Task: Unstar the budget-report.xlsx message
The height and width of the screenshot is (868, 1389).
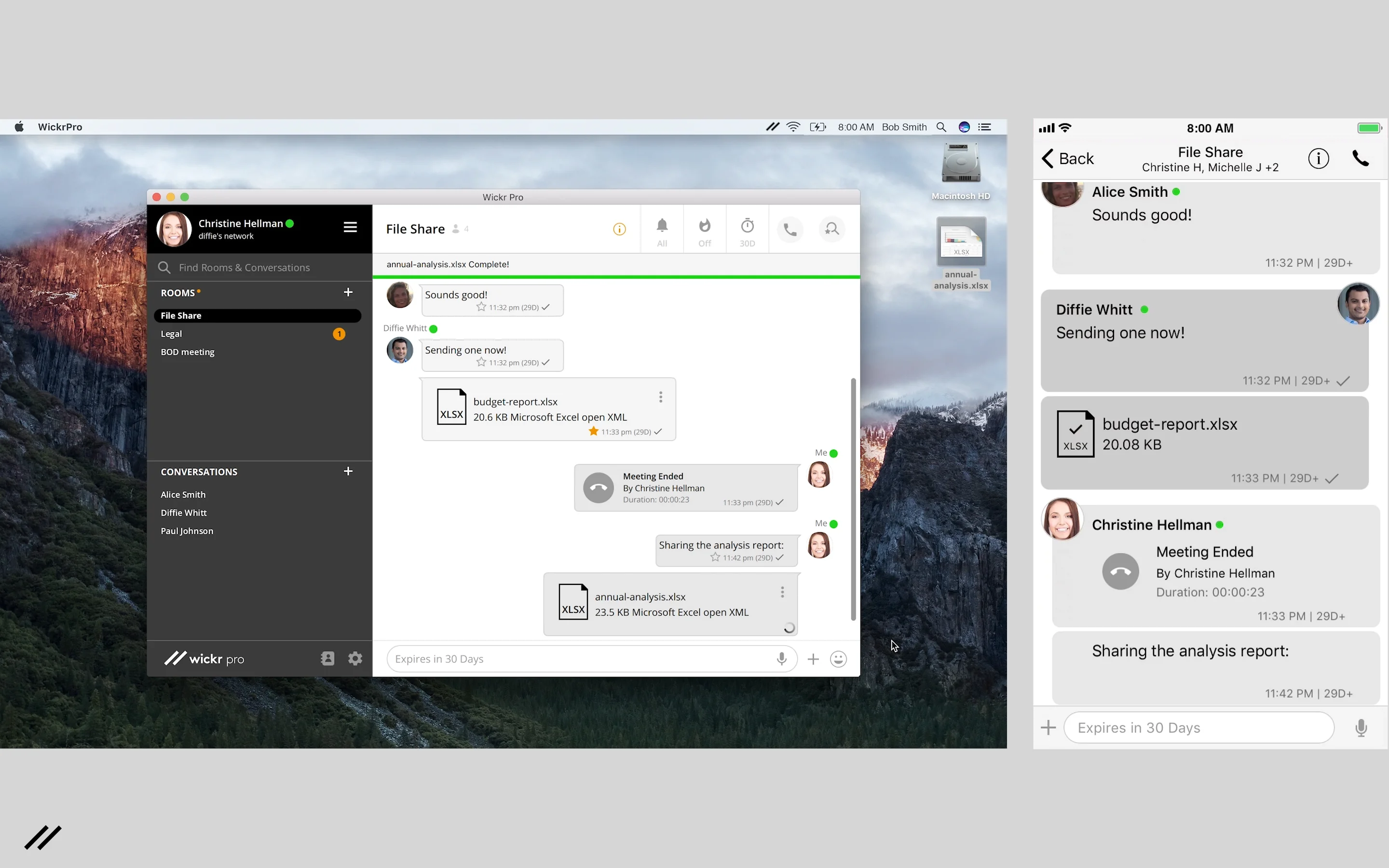Action: [594, 431]
